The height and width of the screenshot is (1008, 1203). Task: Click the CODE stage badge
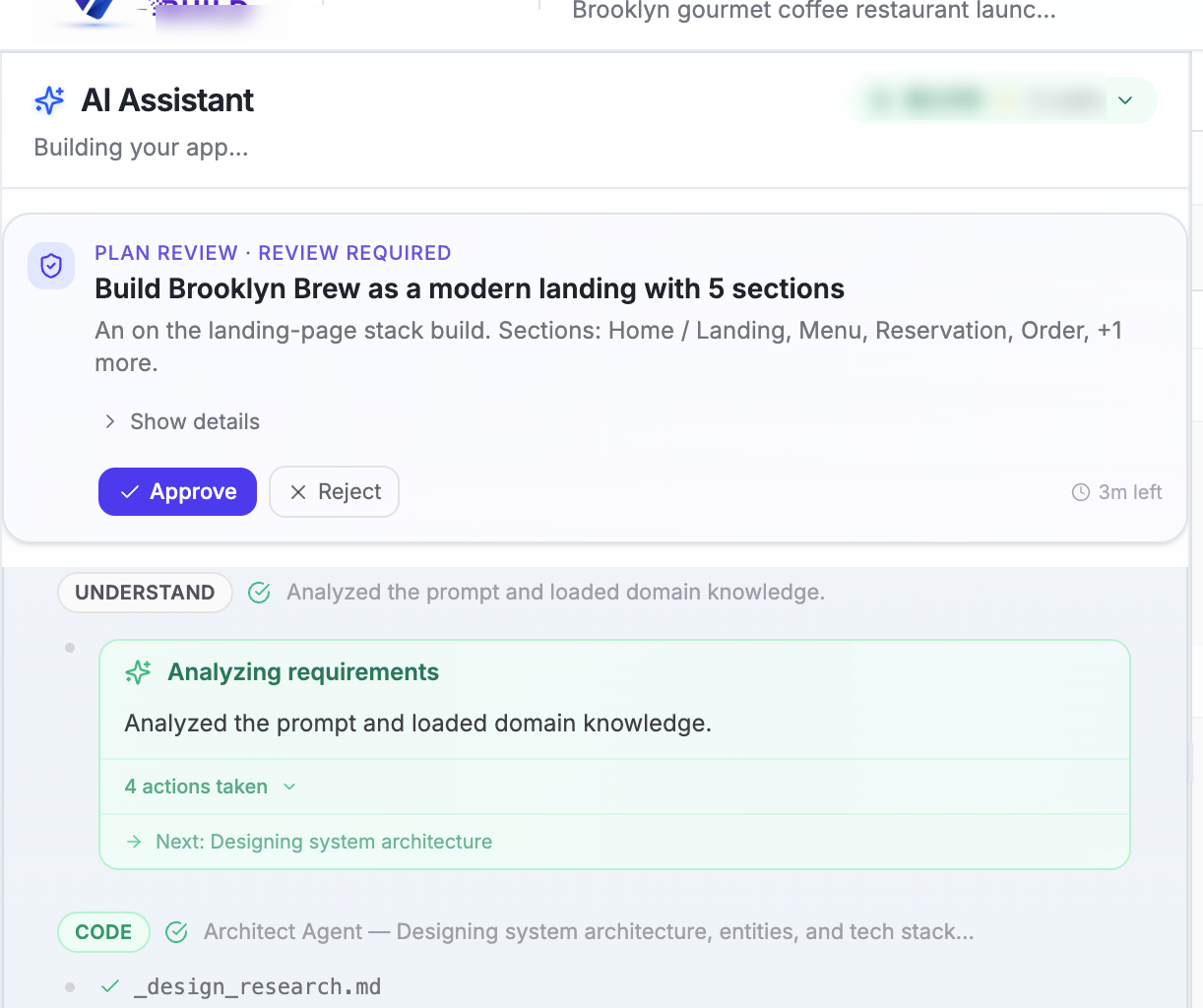[103, 932]
